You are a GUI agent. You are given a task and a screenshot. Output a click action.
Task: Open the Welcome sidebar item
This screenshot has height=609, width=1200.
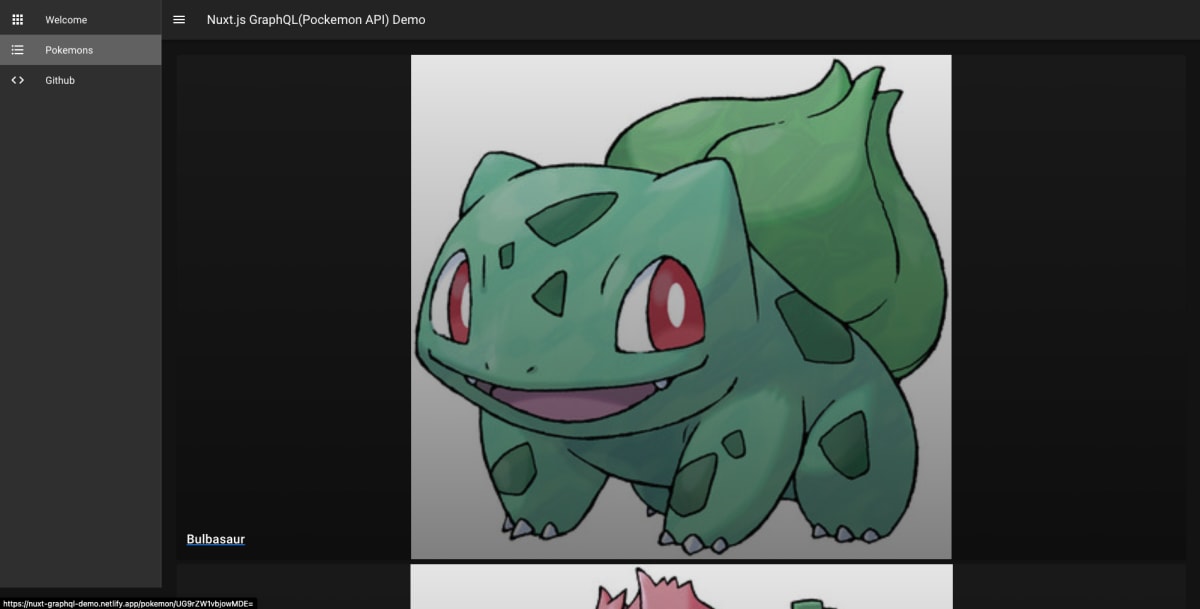point(80,20)
